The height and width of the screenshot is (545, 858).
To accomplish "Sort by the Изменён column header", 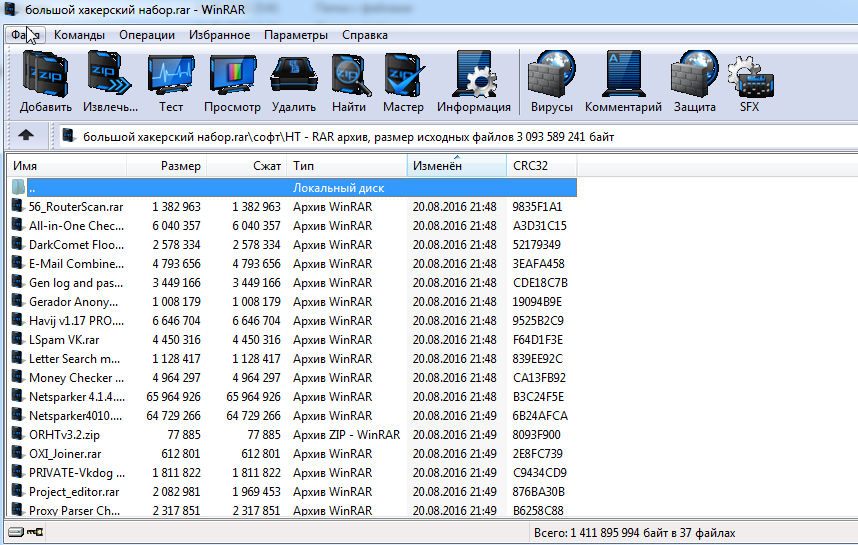I will 457,166.
